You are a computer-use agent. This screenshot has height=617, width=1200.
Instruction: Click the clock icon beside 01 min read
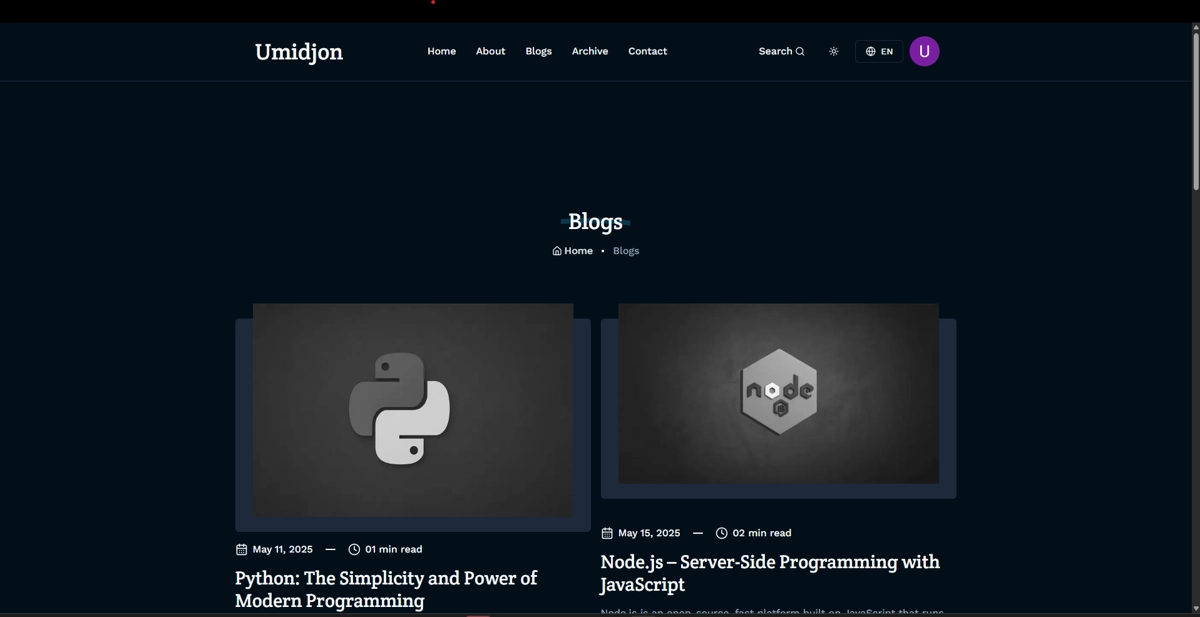coord(354,549)
